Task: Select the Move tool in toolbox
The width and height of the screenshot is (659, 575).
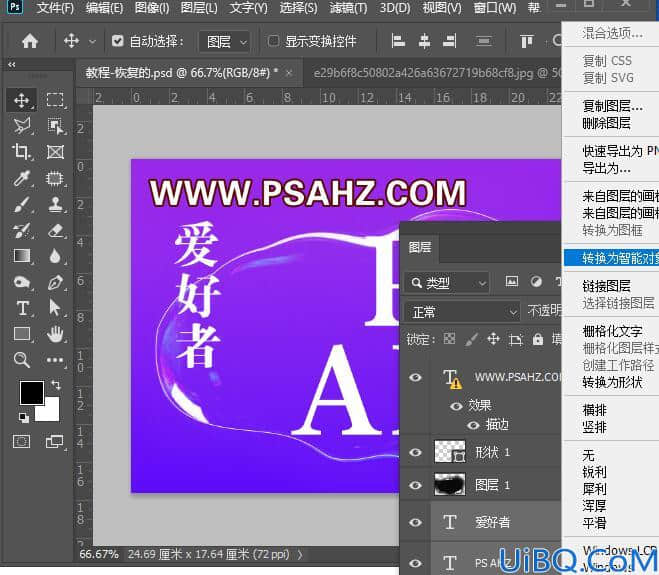Action: point(21,100)
